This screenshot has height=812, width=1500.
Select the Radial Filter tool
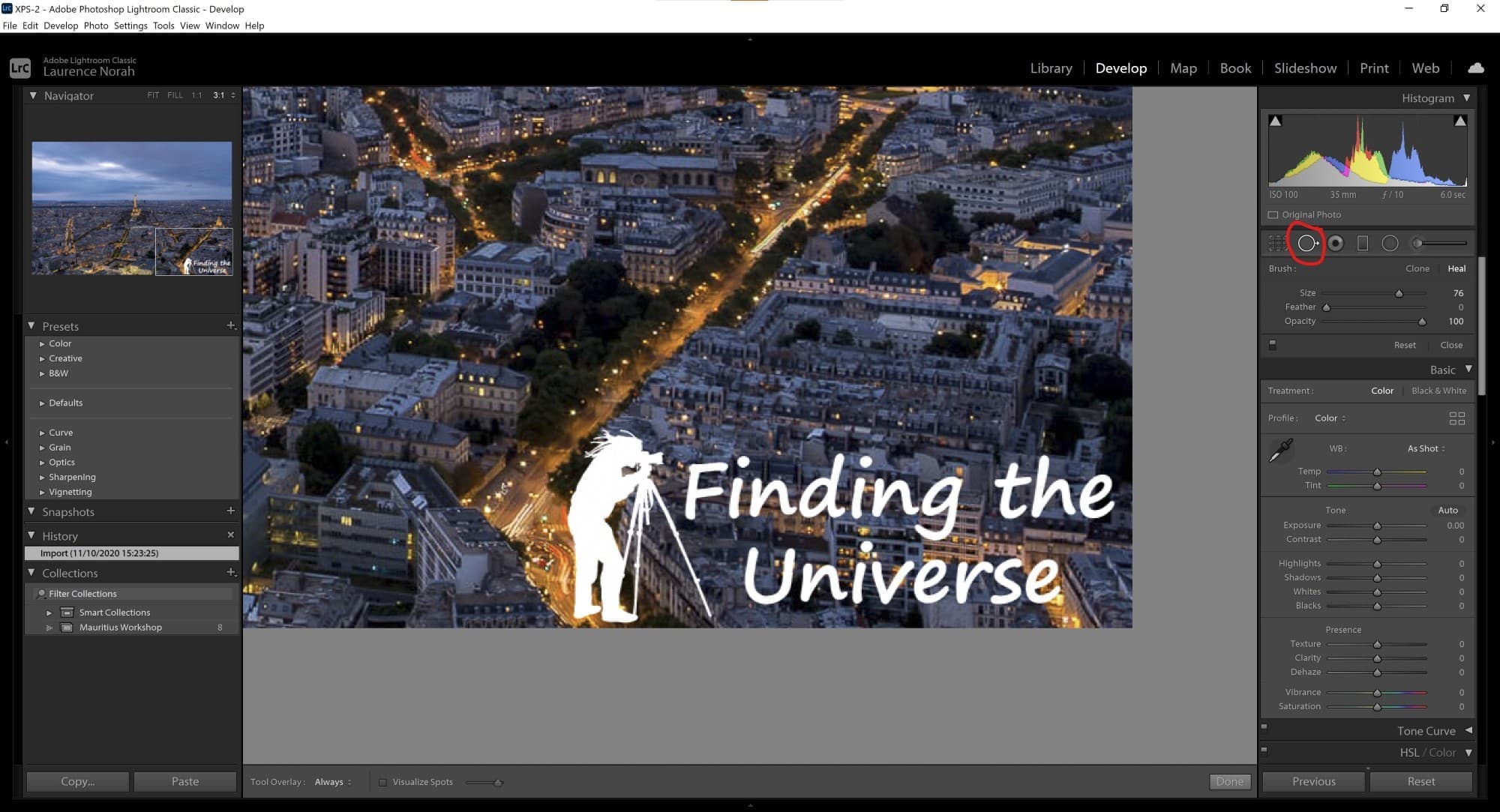click(x=1390, y=243)
